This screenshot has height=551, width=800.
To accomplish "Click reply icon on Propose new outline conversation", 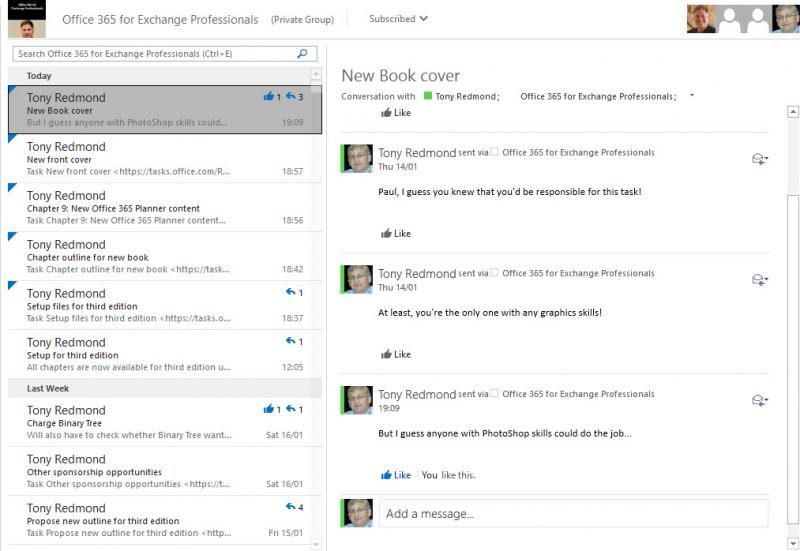I will point(291,507).
